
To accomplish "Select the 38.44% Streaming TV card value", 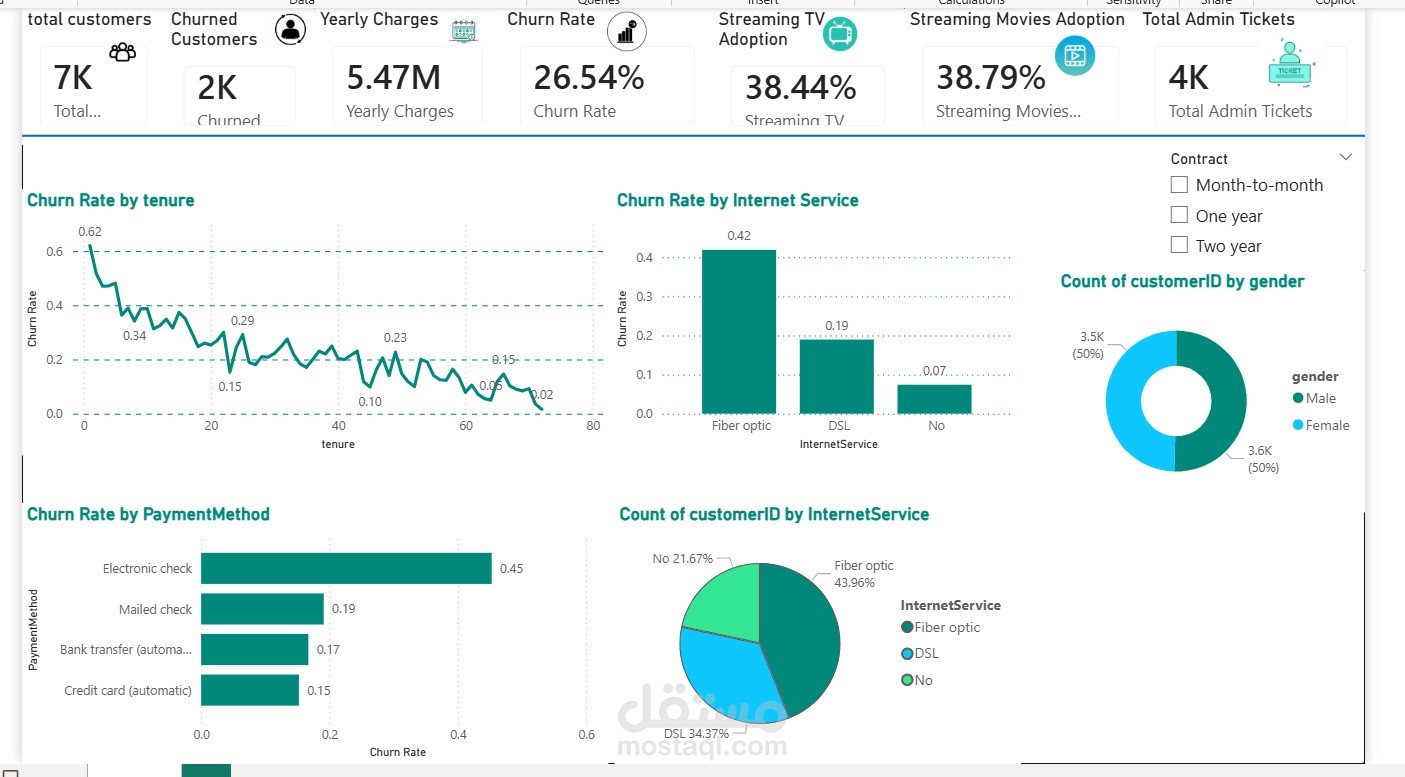I will coord(801,88).
